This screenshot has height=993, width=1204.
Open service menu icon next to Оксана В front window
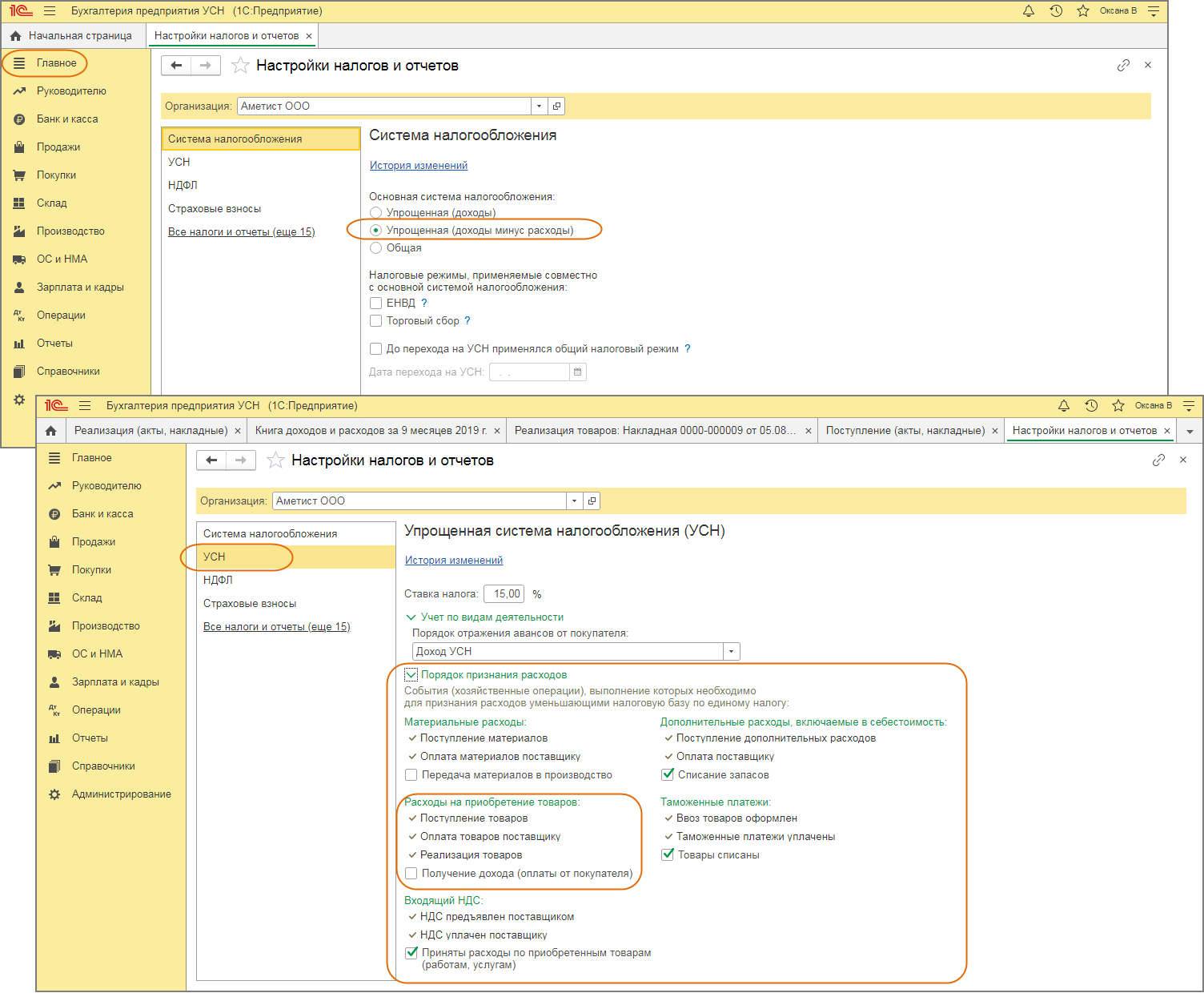pyautogui.click(x=1189, y=406)
